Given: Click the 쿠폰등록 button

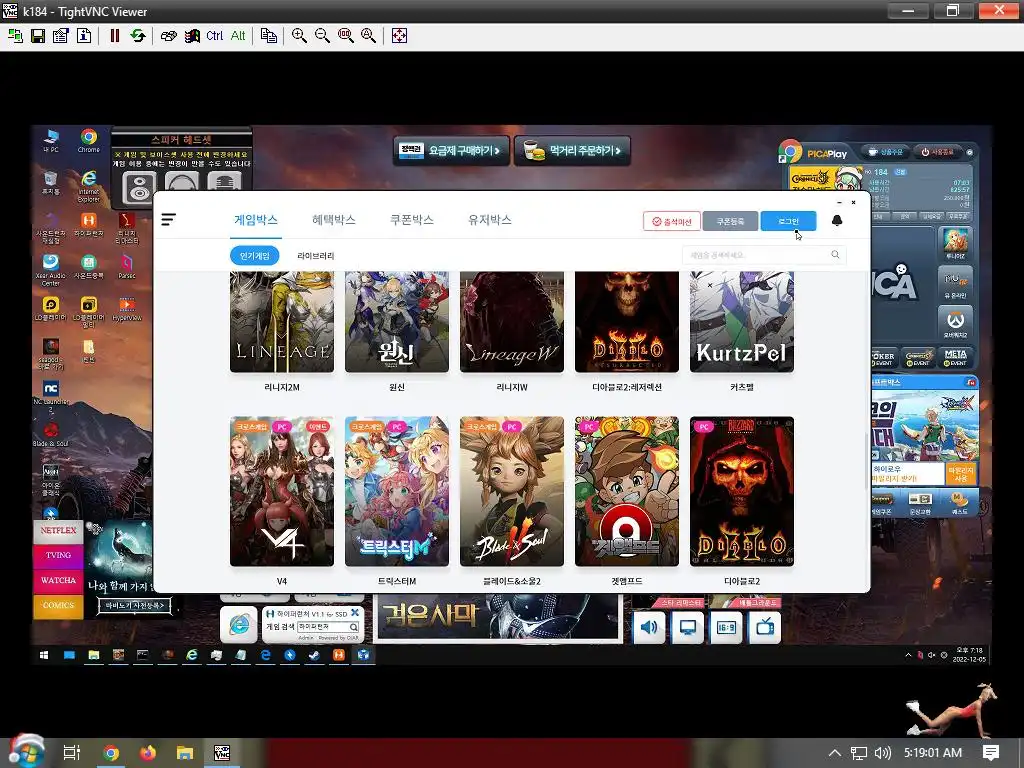Looking at the screenshot, I should (x=730, y=221).
